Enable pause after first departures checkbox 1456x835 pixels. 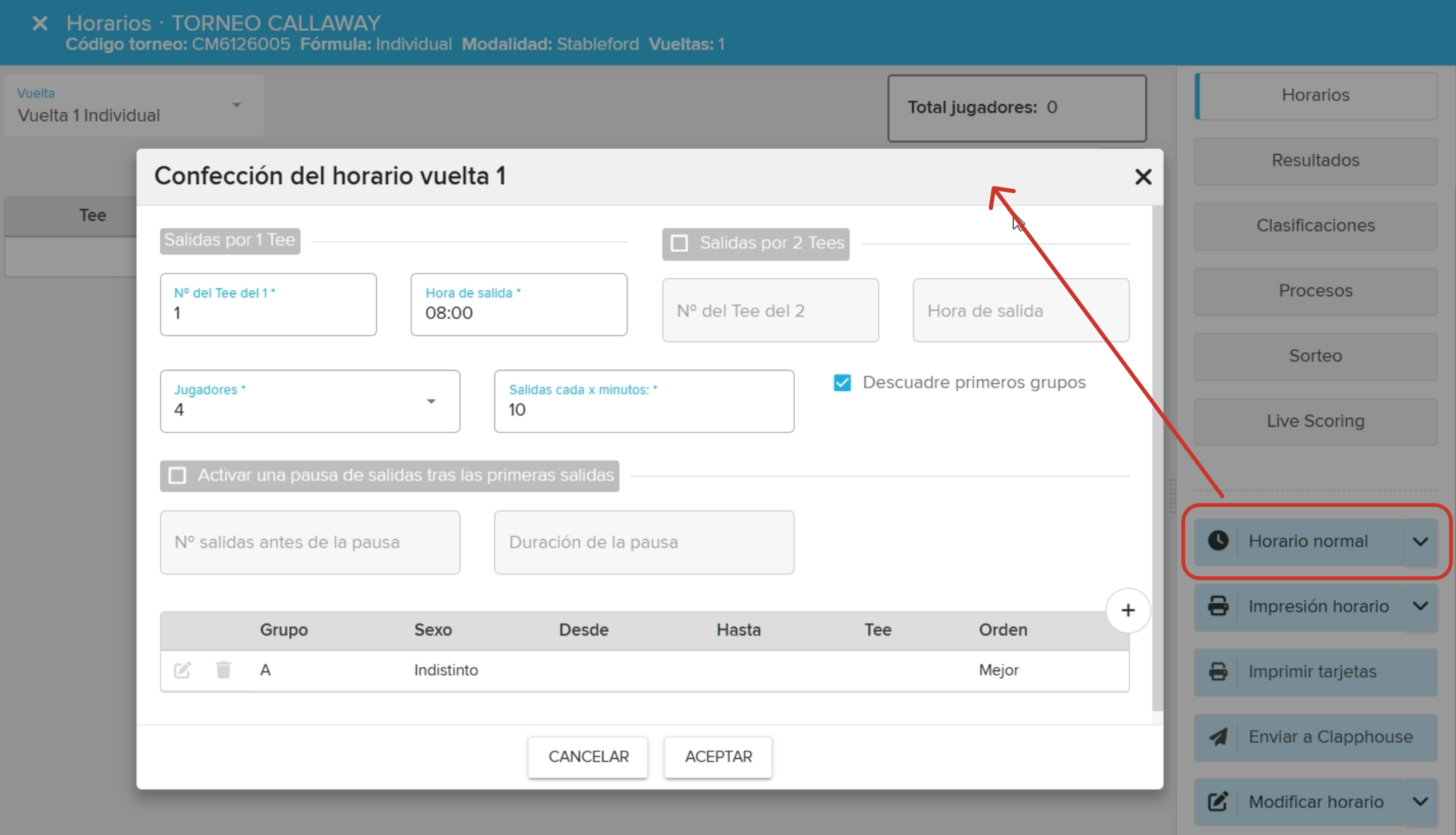177,475
